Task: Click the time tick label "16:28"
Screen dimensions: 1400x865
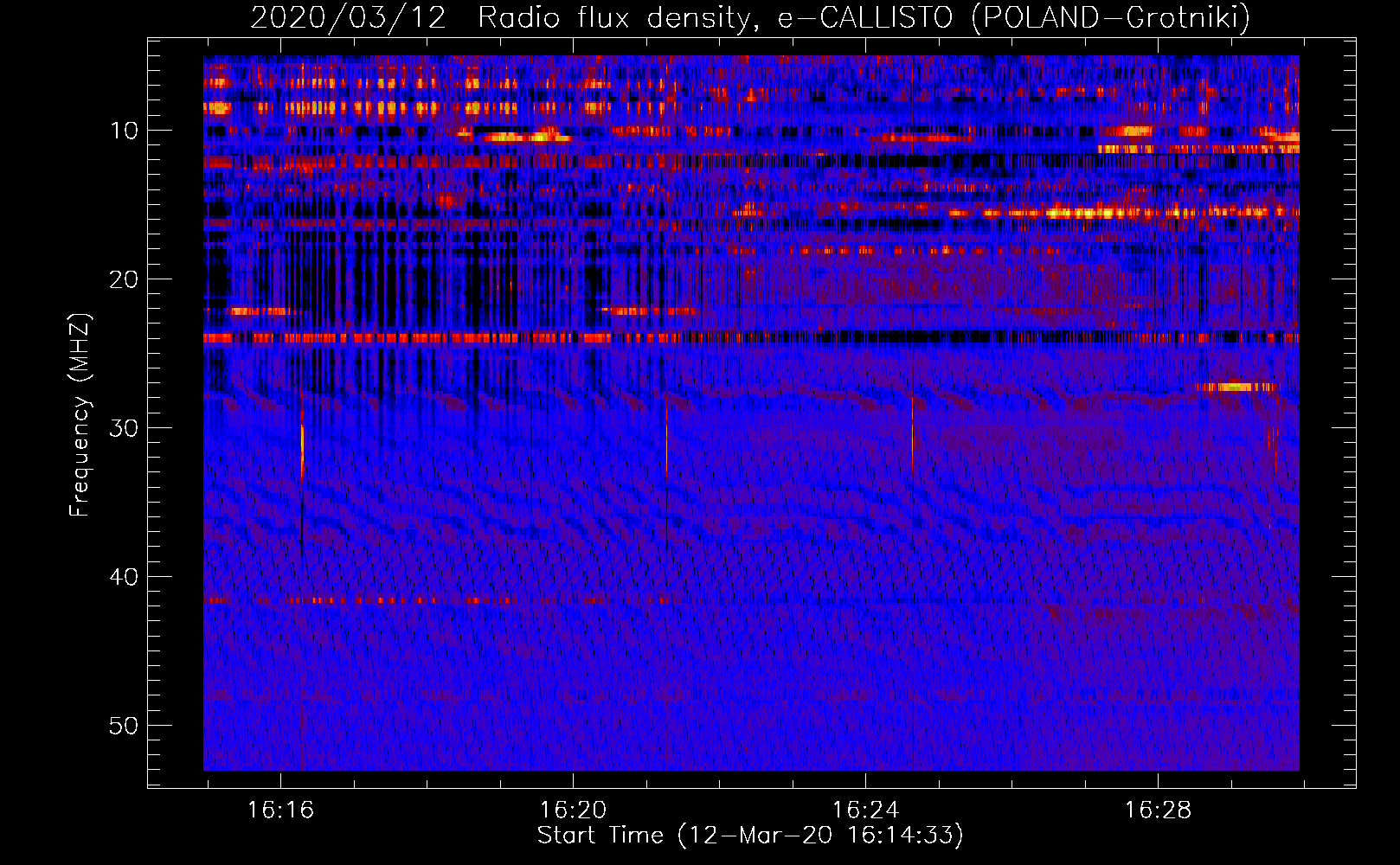Action: 1158,811
